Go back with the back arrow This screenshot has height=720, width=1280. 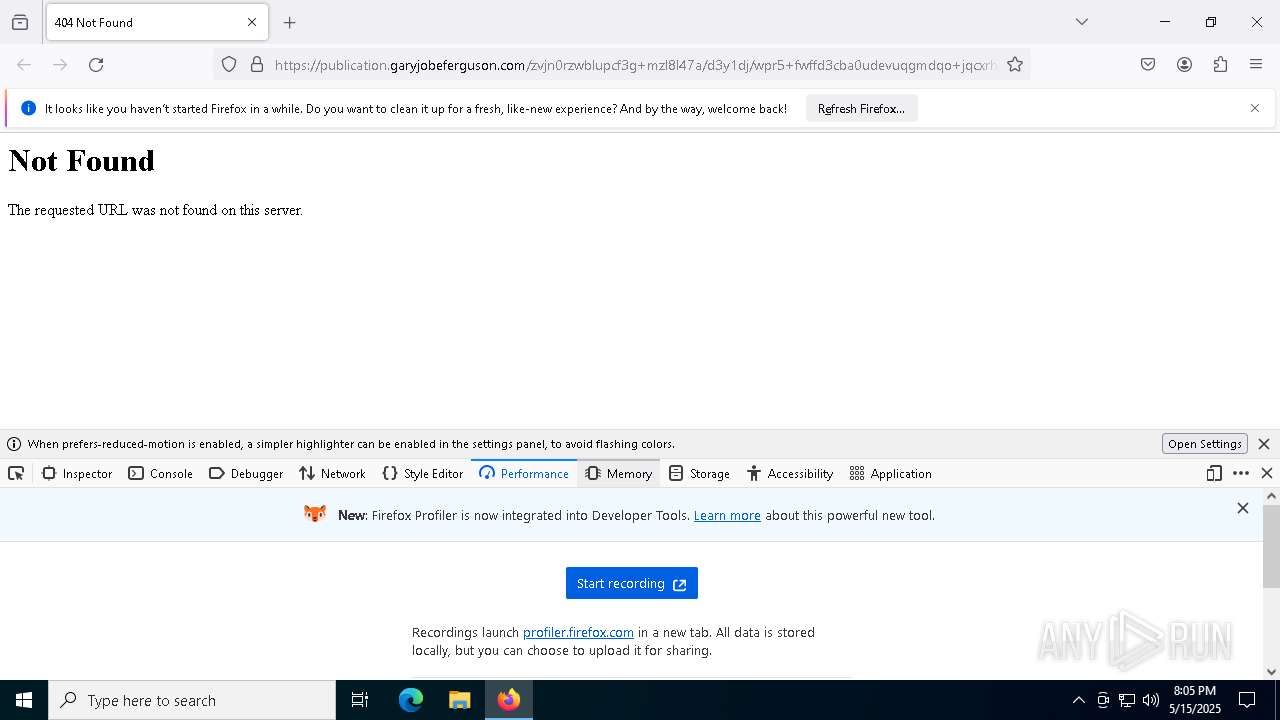coord(24,65)
